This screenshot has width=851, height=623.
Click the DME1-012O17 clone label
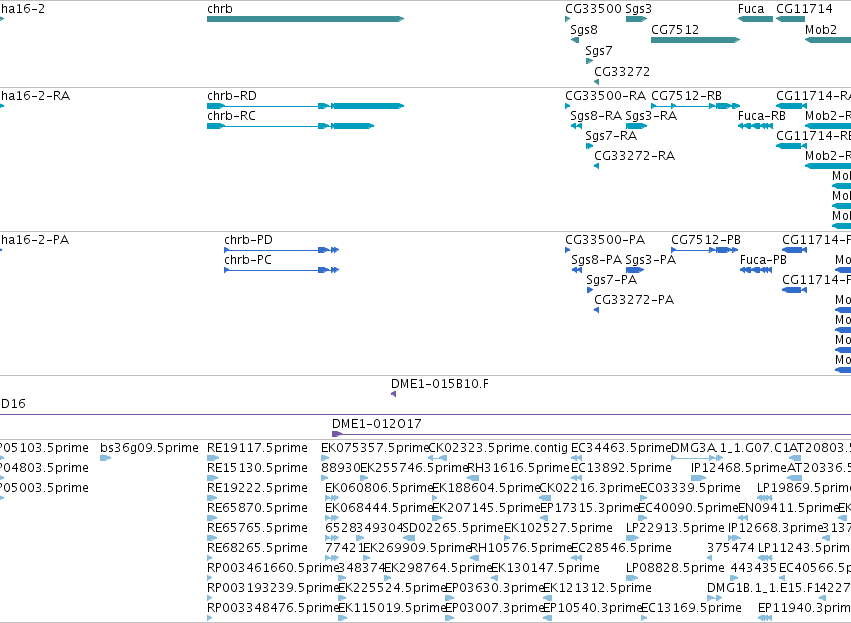click(x=377, y=424)
